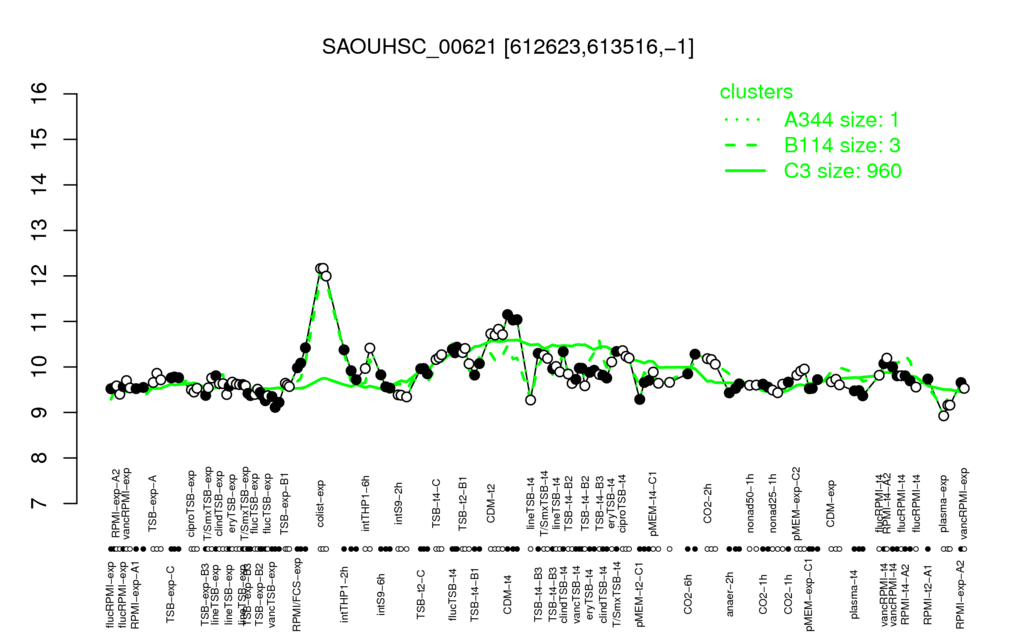
Task: Click y-axis tick label 11
Action: point(40,321)
